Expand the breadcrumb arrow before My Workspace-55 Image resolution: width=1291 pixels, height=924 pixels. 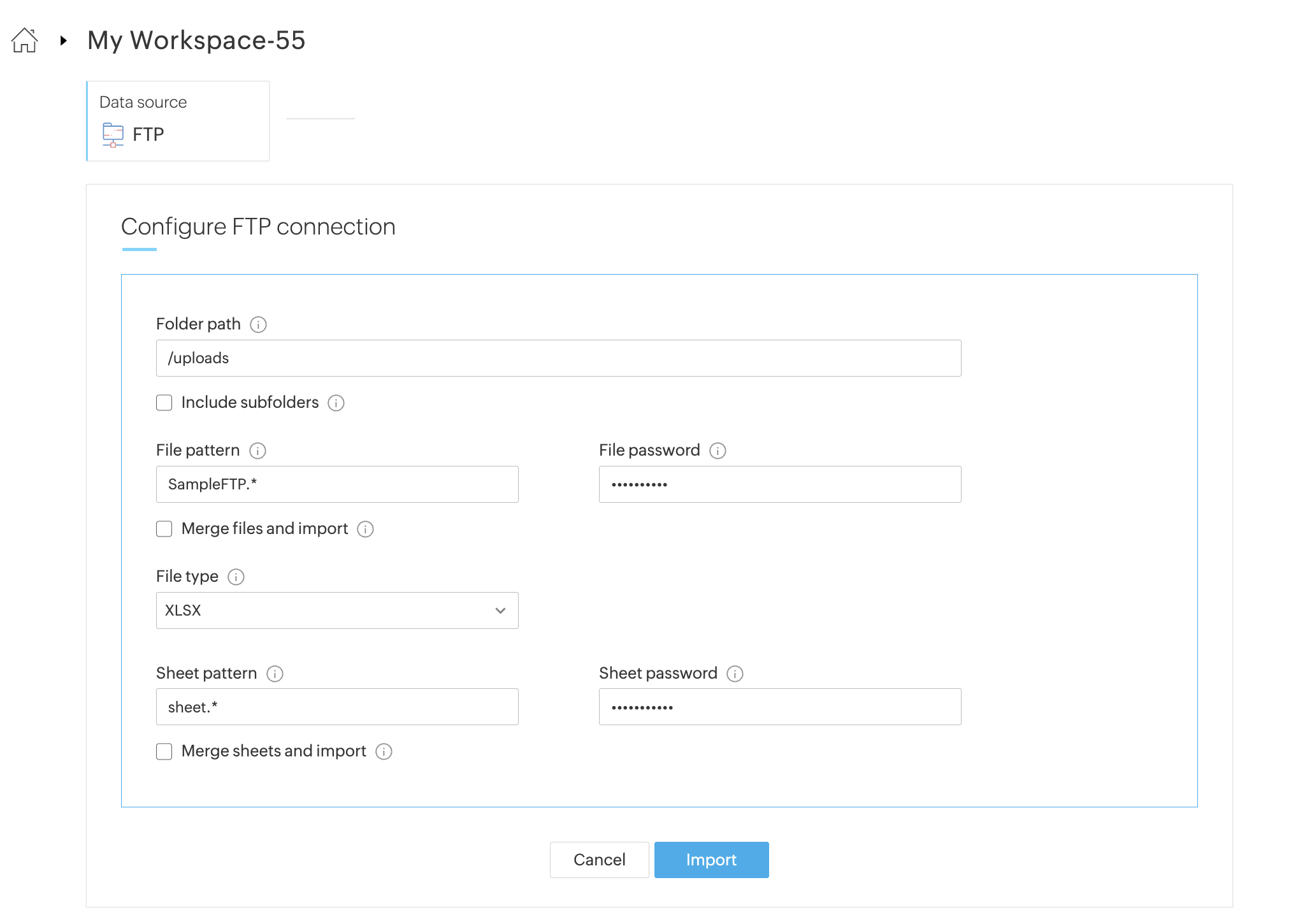pos(63,41)
